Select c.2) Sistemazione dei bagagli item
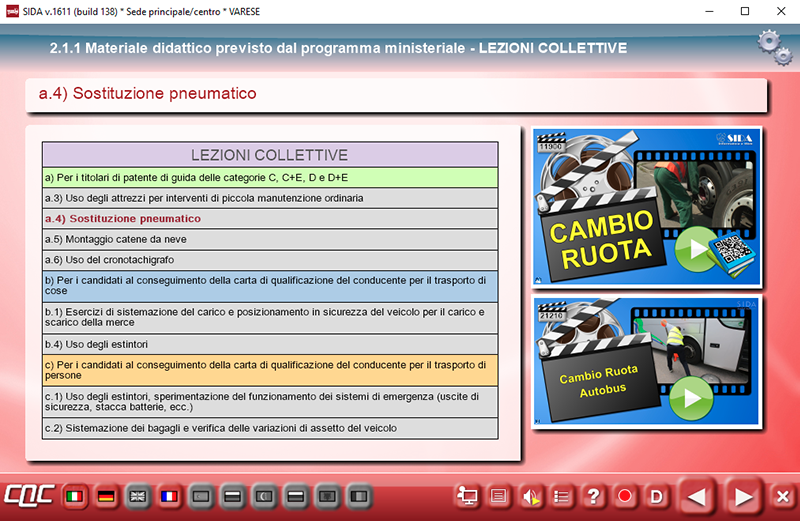Image resolution: width=800 pixels, height=521 pixels. click(269, 428)
